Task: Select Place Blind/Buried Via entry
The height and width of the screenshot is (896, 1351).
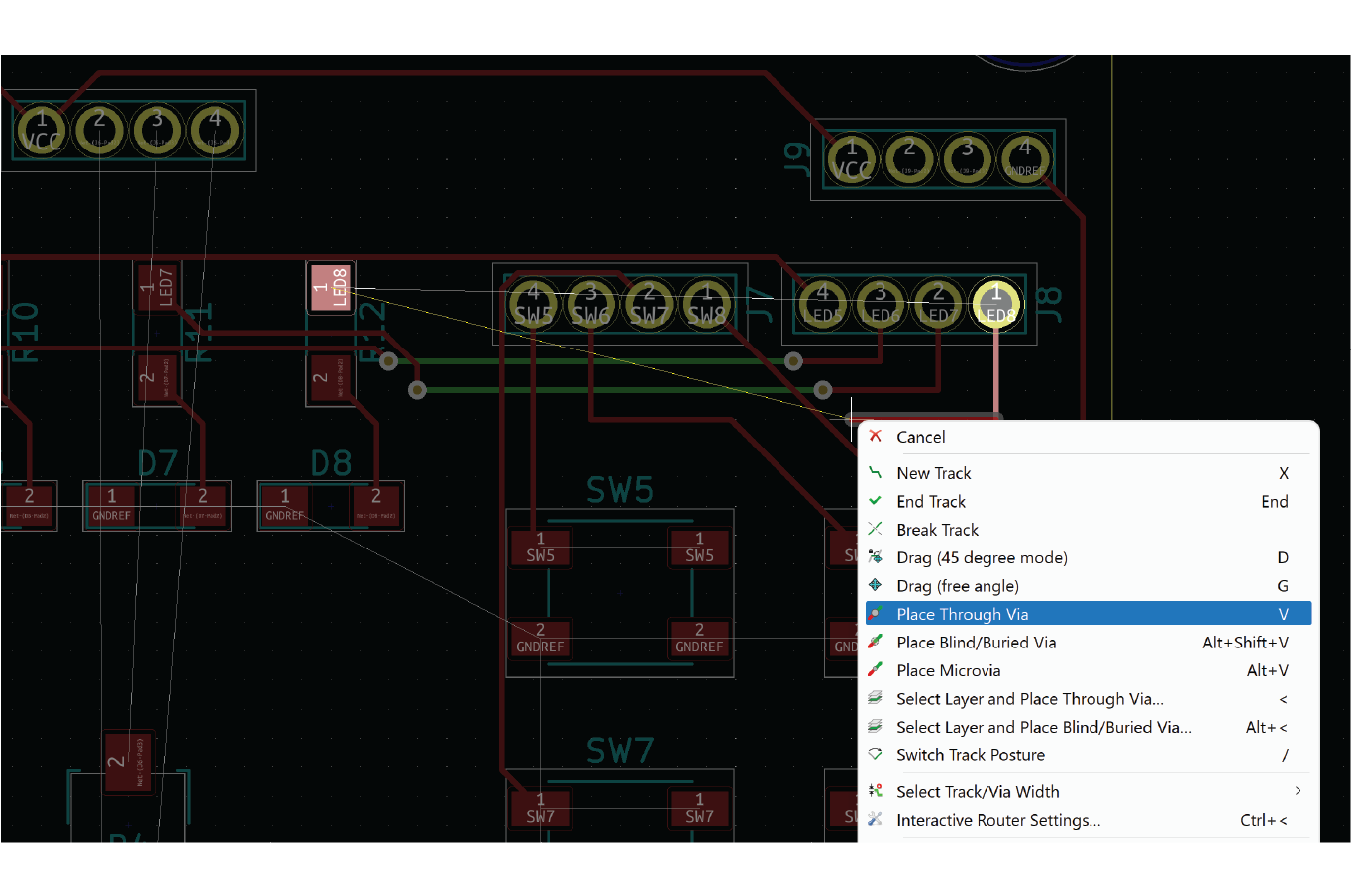Action: point(1089,643)
